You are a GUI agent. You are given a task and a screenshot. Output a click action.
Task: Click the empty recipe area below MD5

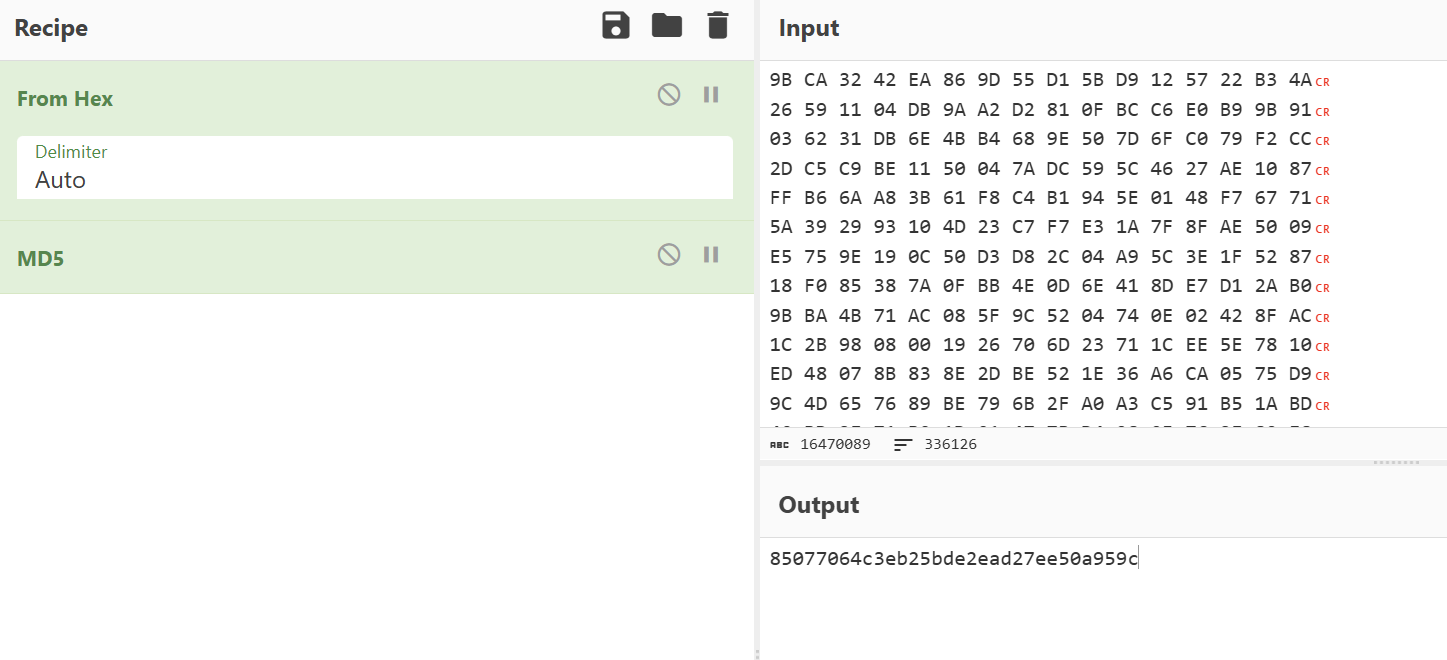(377, 475)
